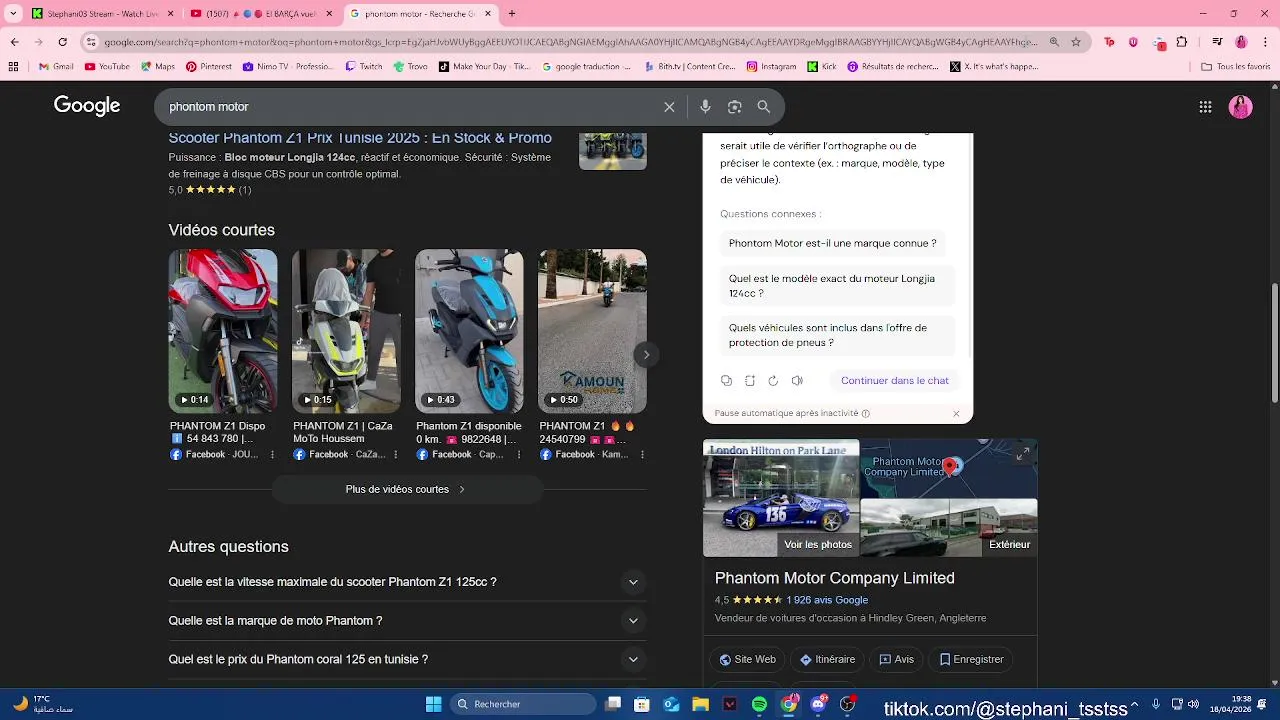The width and height of the screenshot is (1280, 720).
Task: Open the YouTube bookmark
Action: click(108, 67)
